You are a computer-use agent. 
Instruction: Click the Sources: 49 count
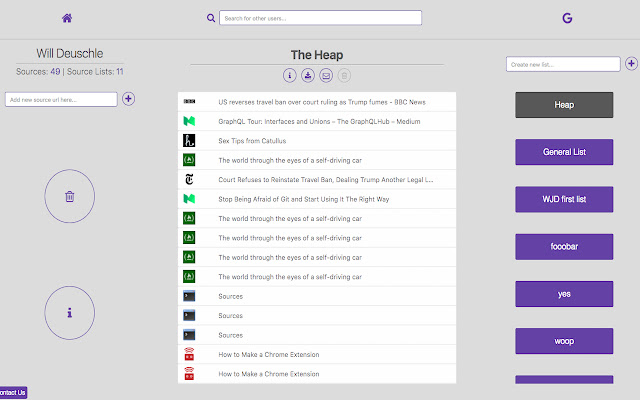38,71
